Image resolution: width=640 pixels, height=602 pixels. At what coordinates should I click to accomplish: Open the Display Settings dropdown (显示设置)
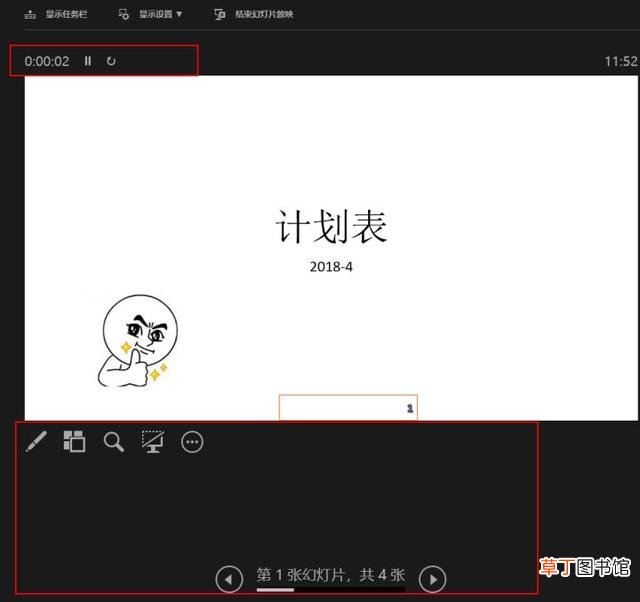[150, 14]
